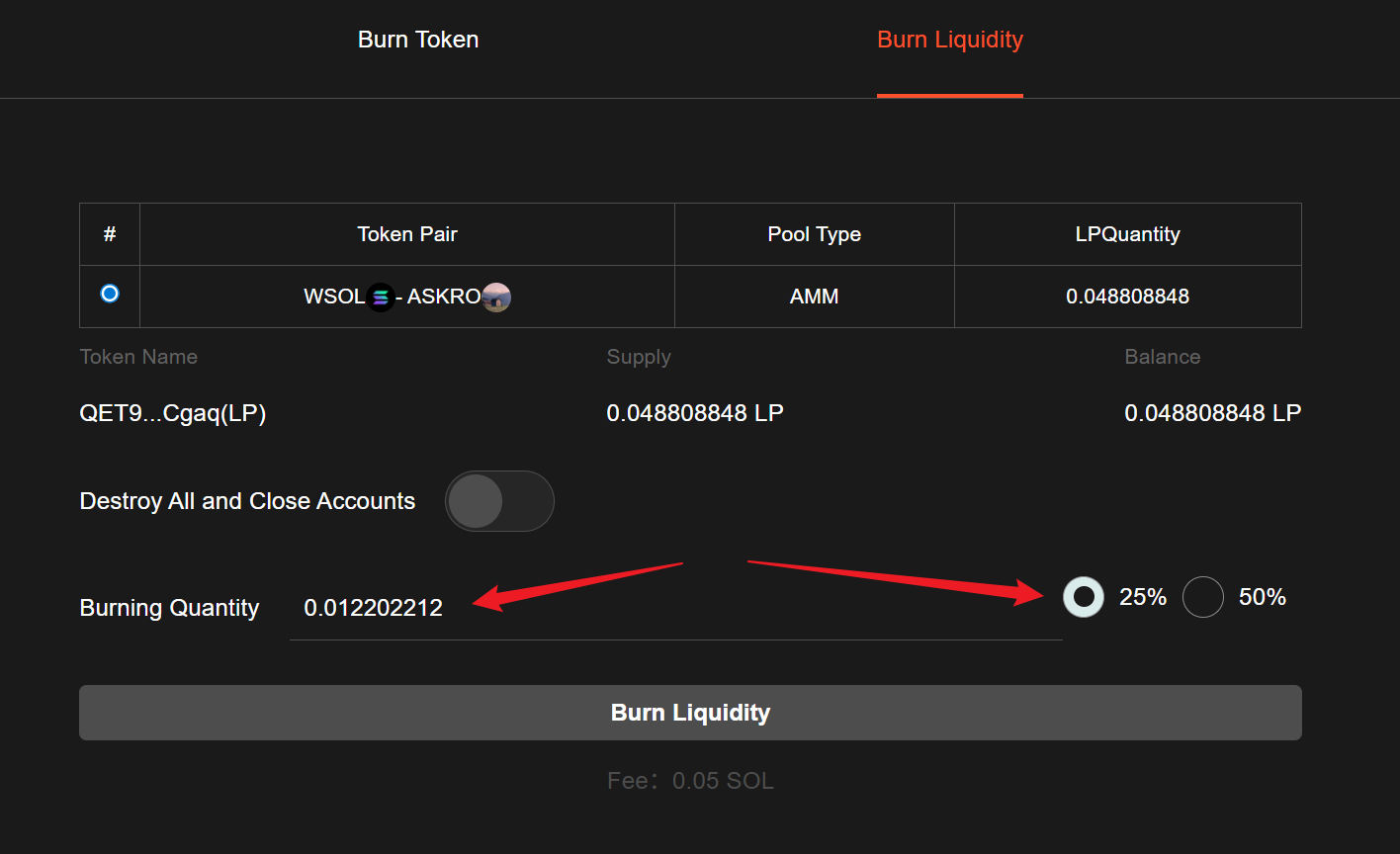Click the Pool Type column header
The width and height of the screenshot is (1400, 854).
coord(814,234)
